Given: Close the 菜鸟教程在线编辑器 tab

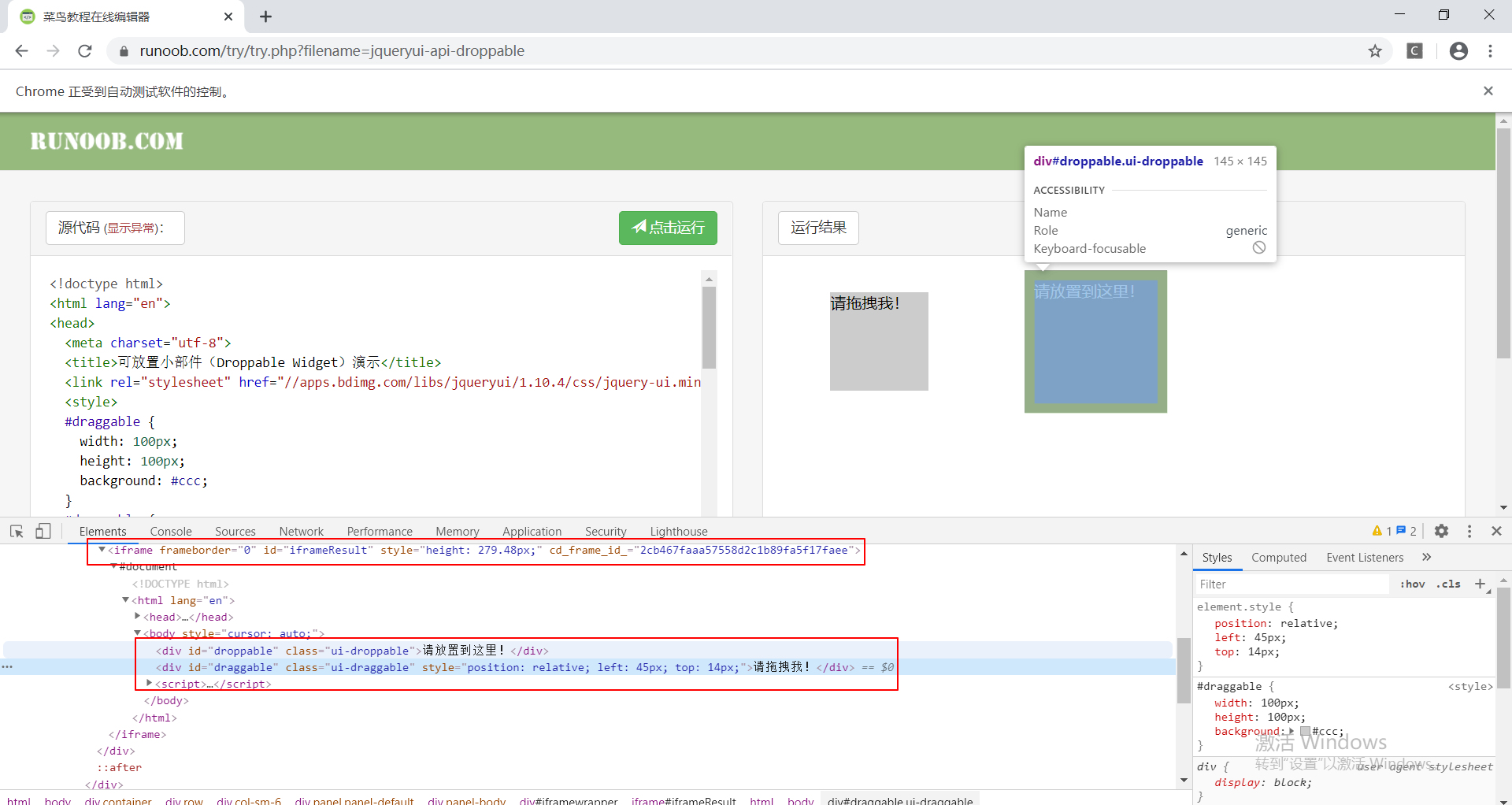Looking at the screenshot, I should pos(228,17).
